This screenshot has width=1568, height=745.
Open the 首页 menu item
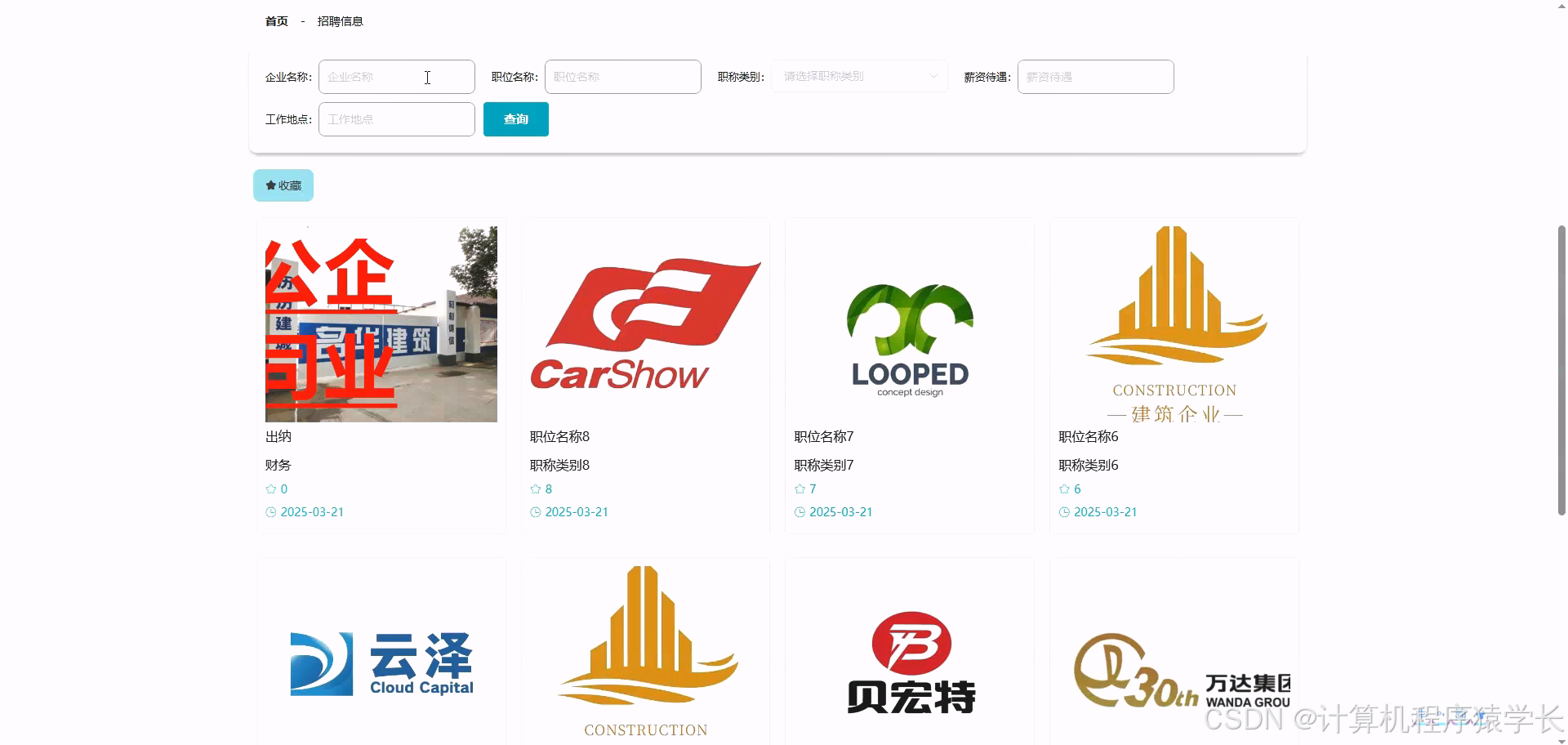coord(275,21)
